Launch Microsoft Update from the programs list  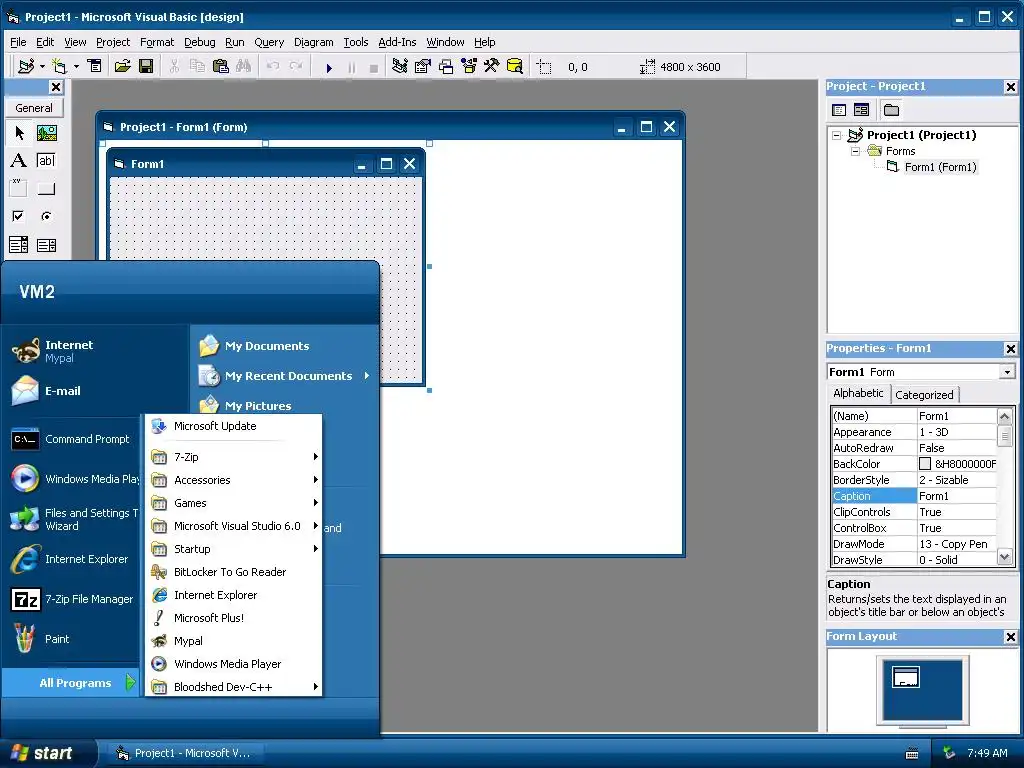click(234, 426)
